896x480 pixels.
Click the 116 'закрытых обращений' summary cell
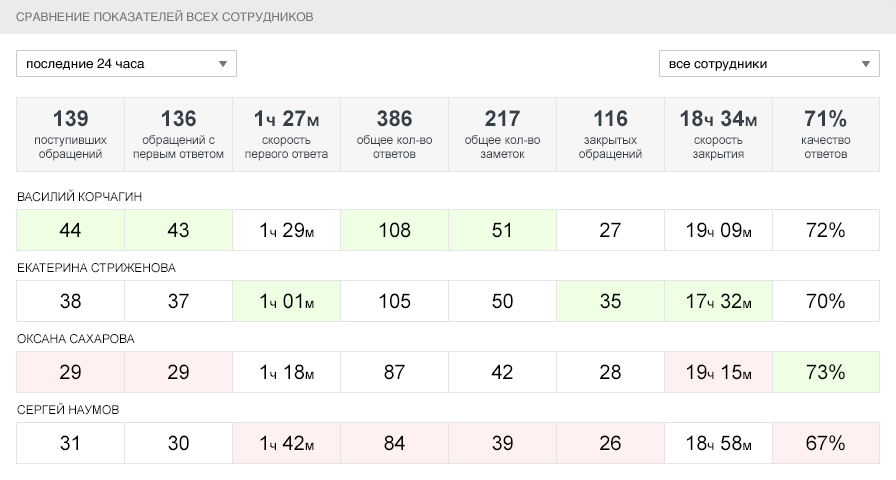pyautogui.click(x=610, y=134)
